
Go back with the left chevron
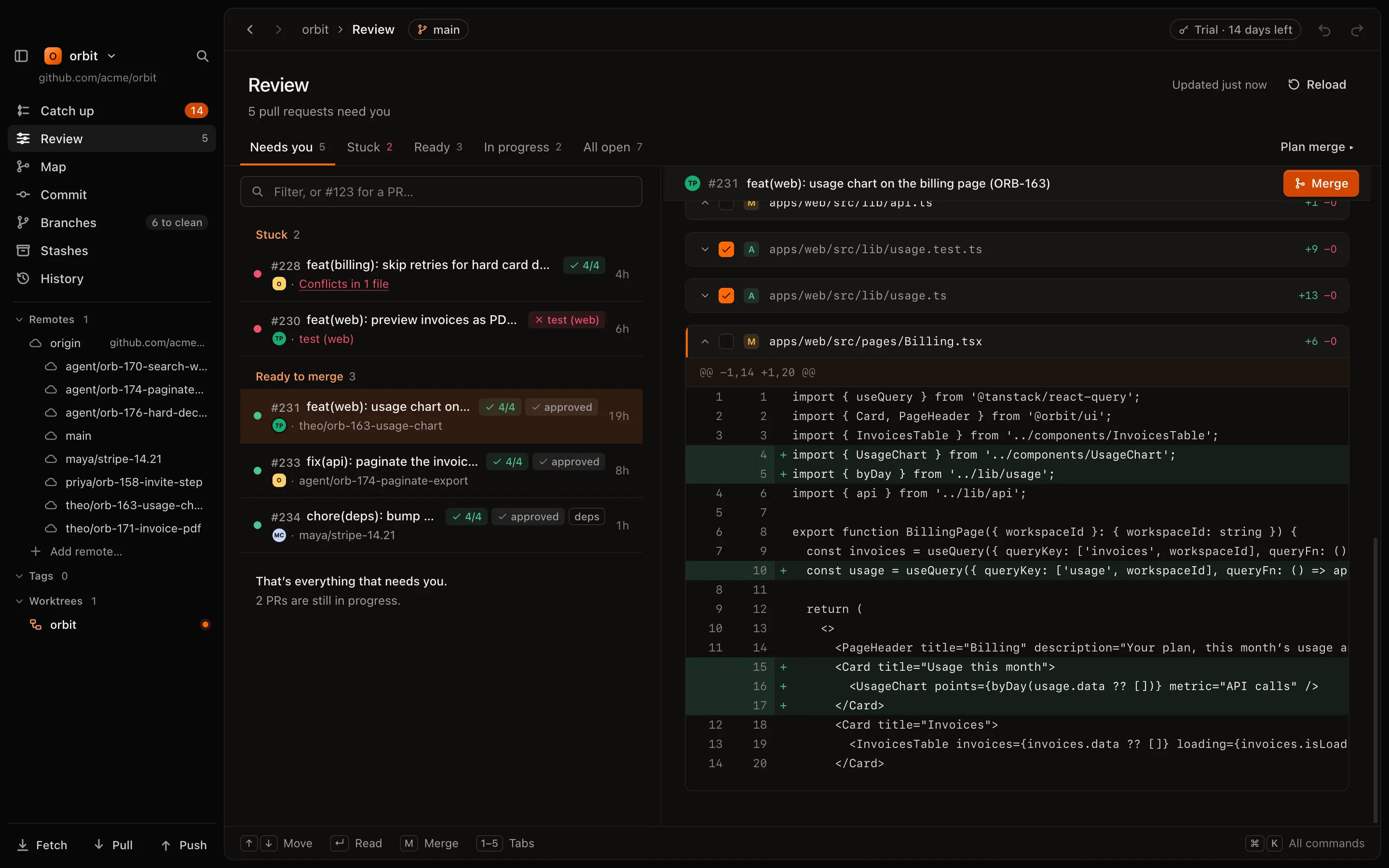pos(250,29)
